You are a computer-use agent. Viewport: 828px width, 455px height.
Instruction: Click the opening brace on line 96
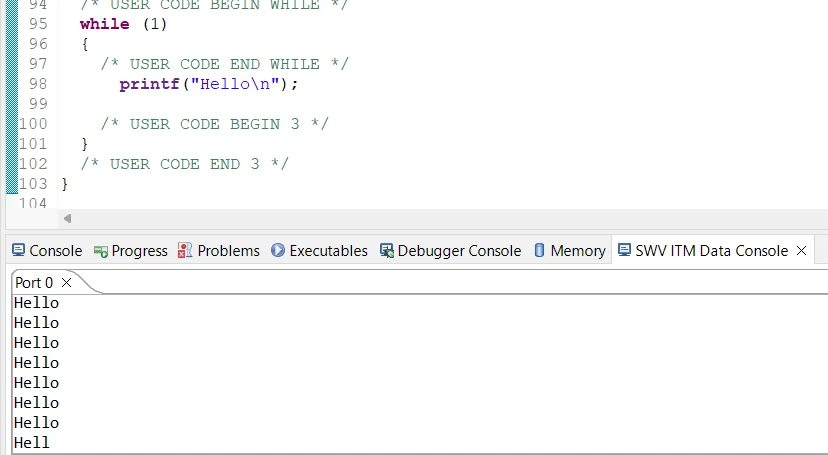(84, 44)
